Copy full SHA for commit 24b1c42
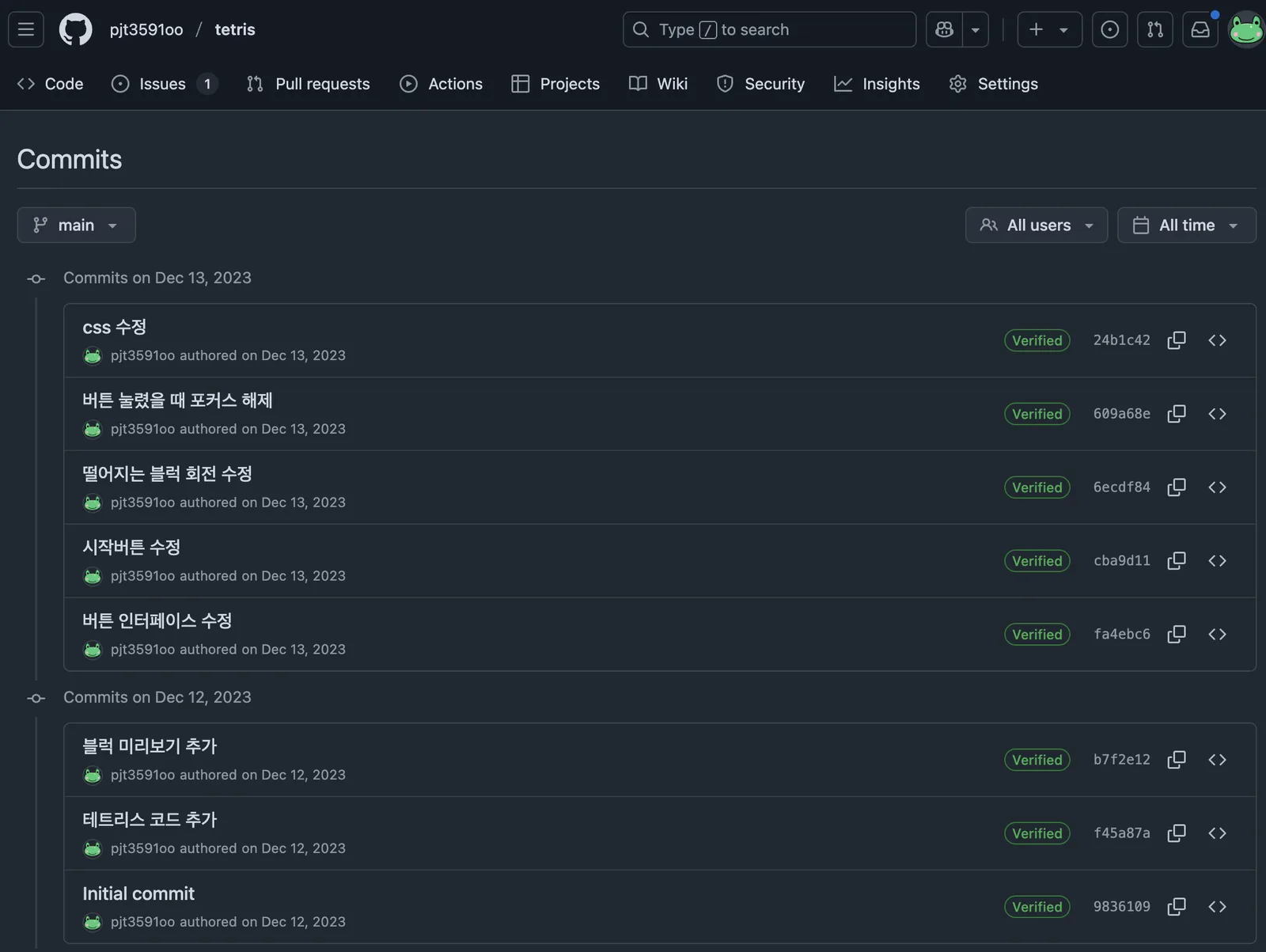The width and height of the screenshot is (1266, 952). [1177, 340]
